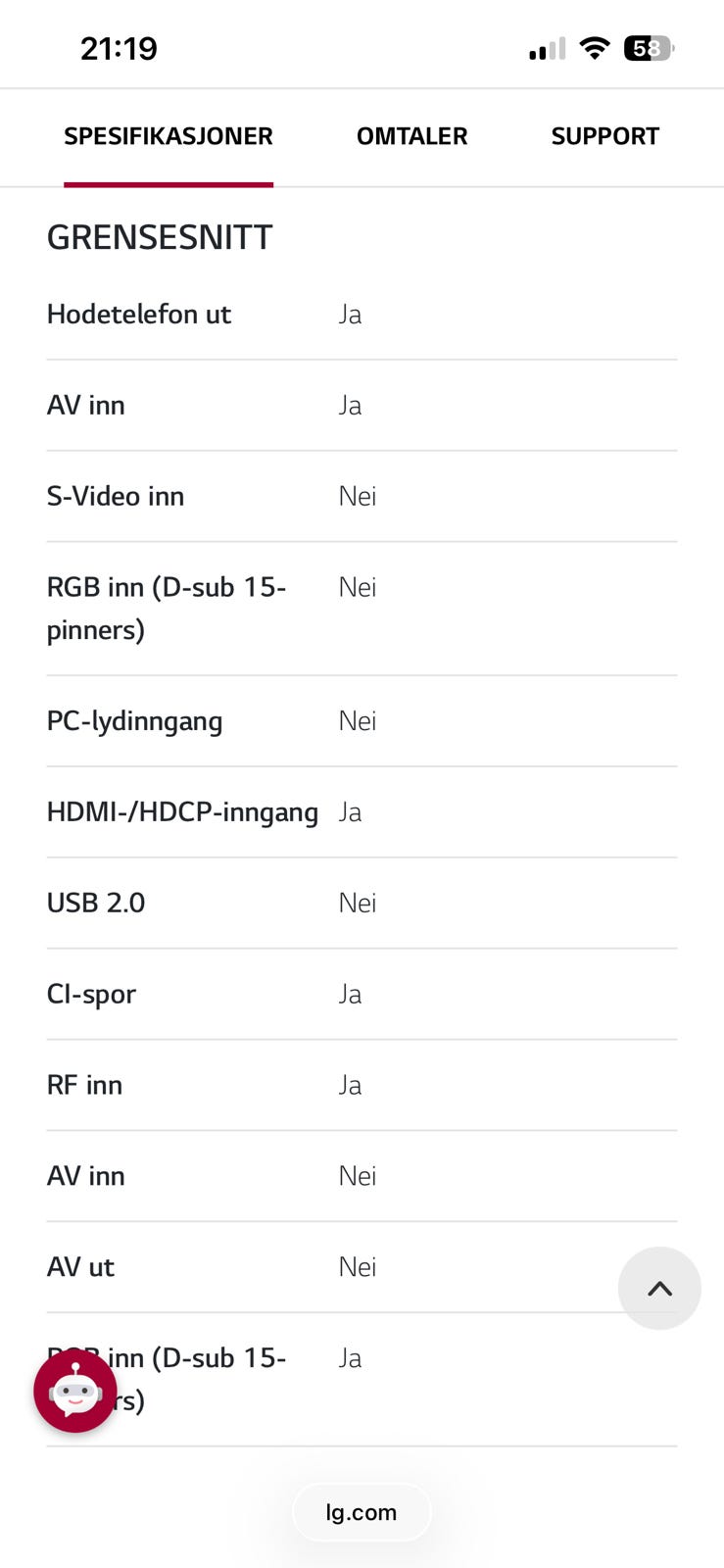This screenshot has height=1568, width=724.
Task: Tap the HDMI-/HDCP-inngang label
Action: pyautogui.click(x=182, y=812)
